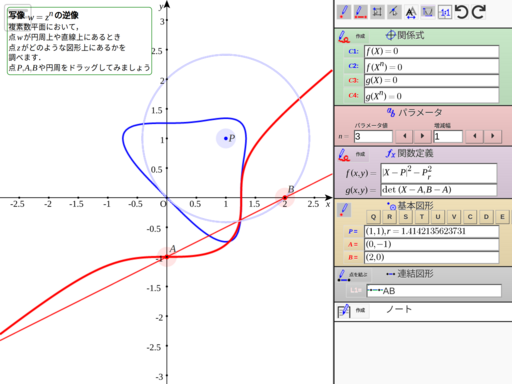Click the 作成 button in 関数定義 section
512x384 pixels.
click(360, 154)
